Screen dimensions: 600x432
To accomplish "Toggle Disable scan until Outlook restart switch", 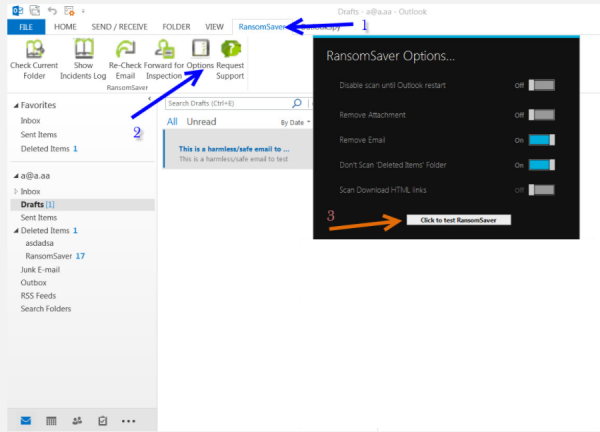I will pyautogui.click(x=541, y=85).
